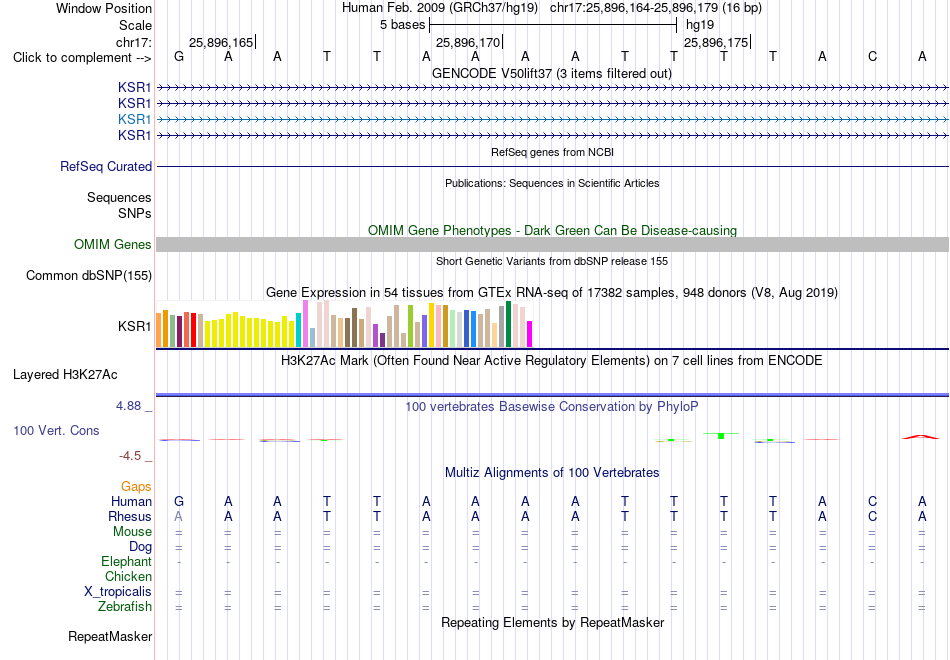
Task: Click the C base in the complement row
Action: (872, 56)
